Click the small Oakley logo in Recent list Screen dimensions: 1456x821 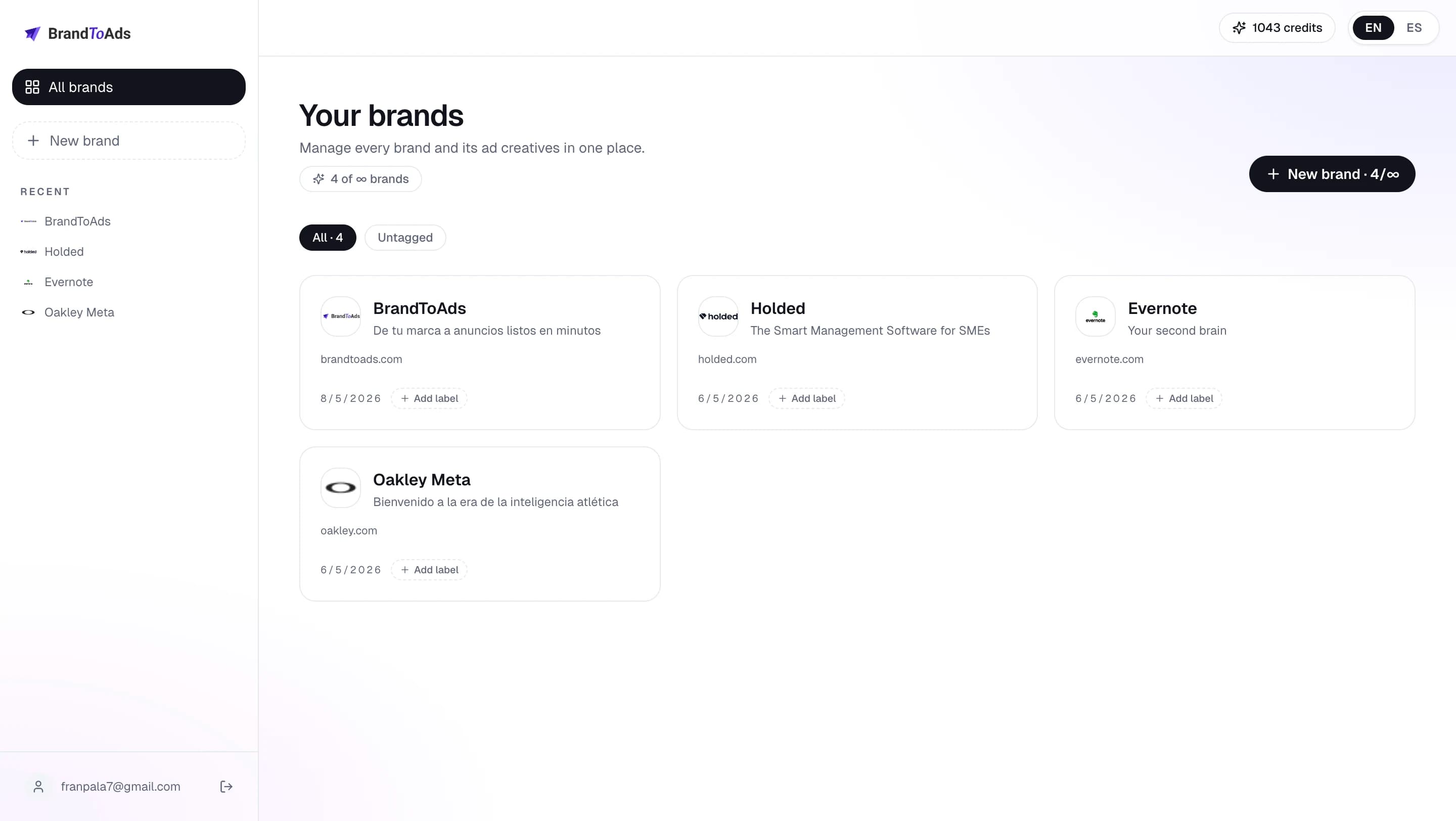tap(28, 312)
